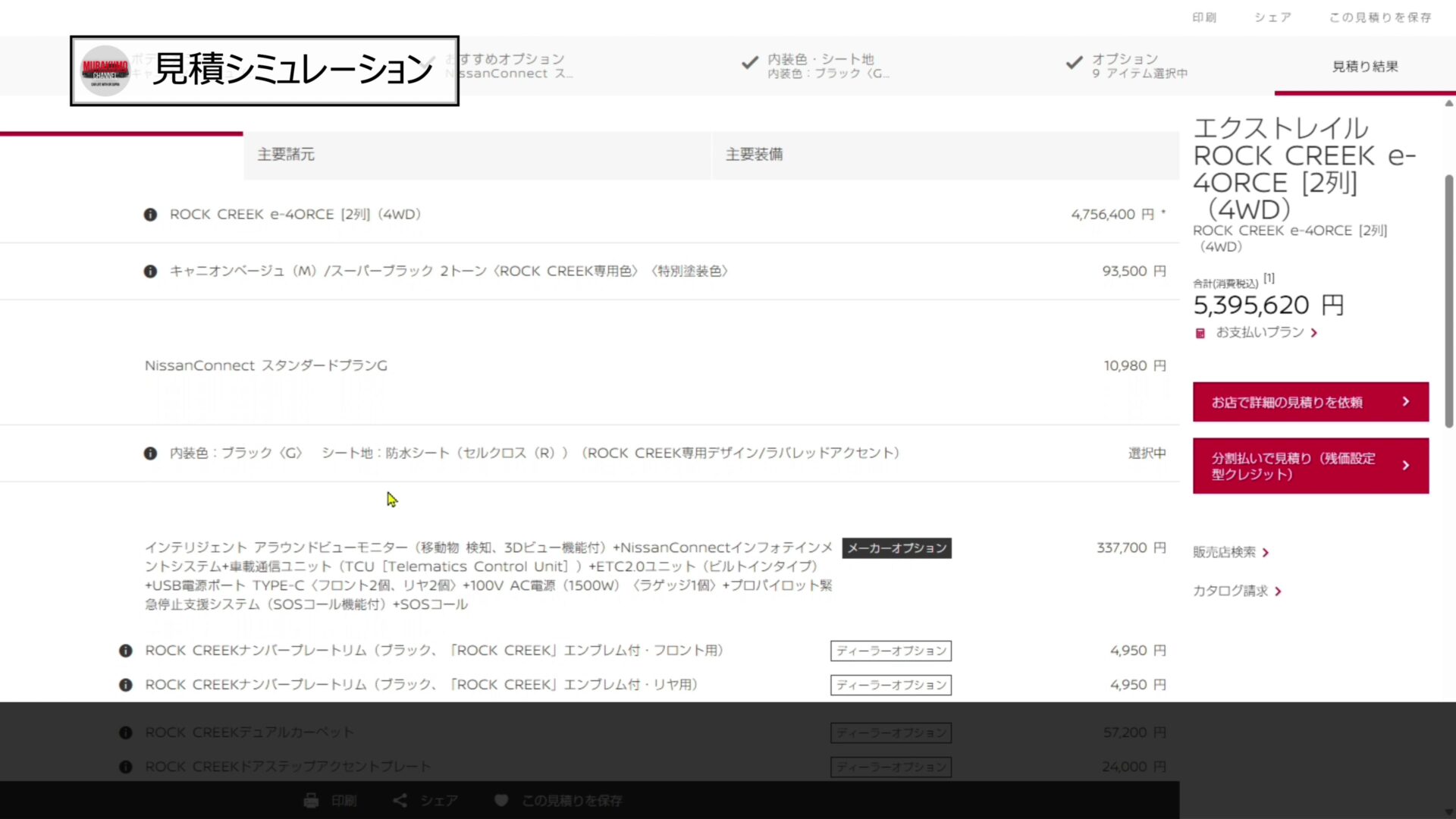The height and width of the screenshot is (819, 1456).
Task: Click chevron arrow beside 販売店検索
Action: [1266, 553]
